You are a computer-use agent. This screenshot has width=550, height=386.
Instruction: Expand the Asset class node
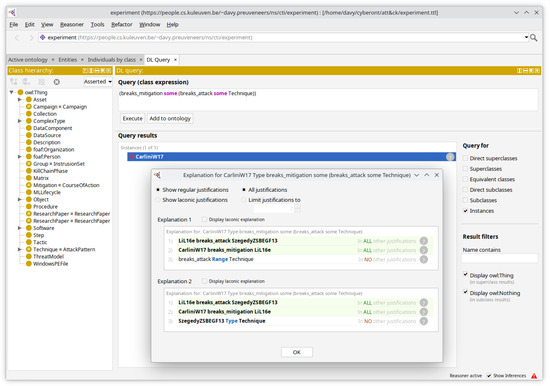[20, 100]
